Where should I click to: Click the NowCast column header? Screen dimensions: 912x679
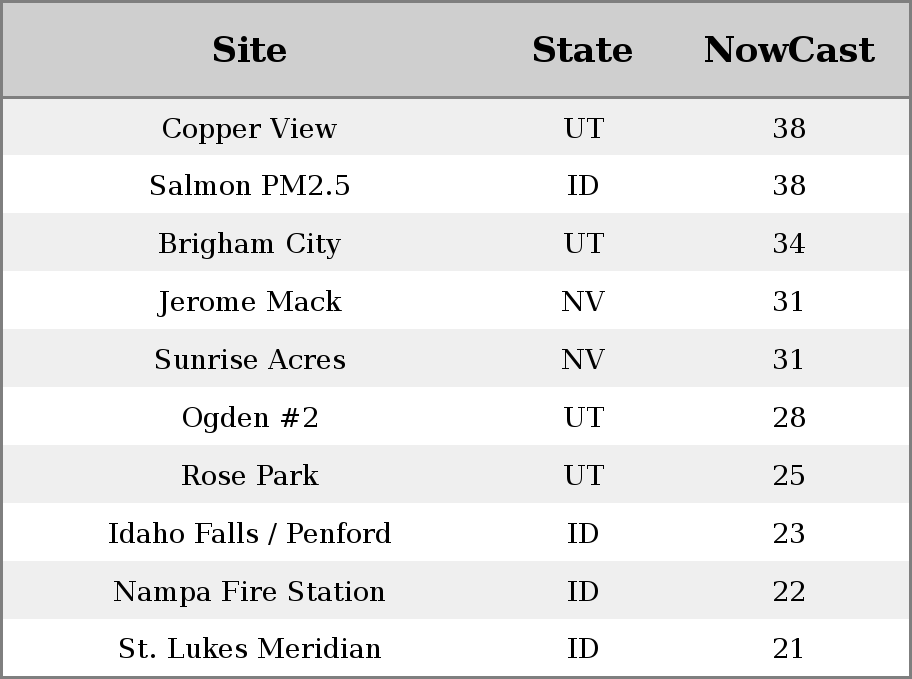pos(789,50)
